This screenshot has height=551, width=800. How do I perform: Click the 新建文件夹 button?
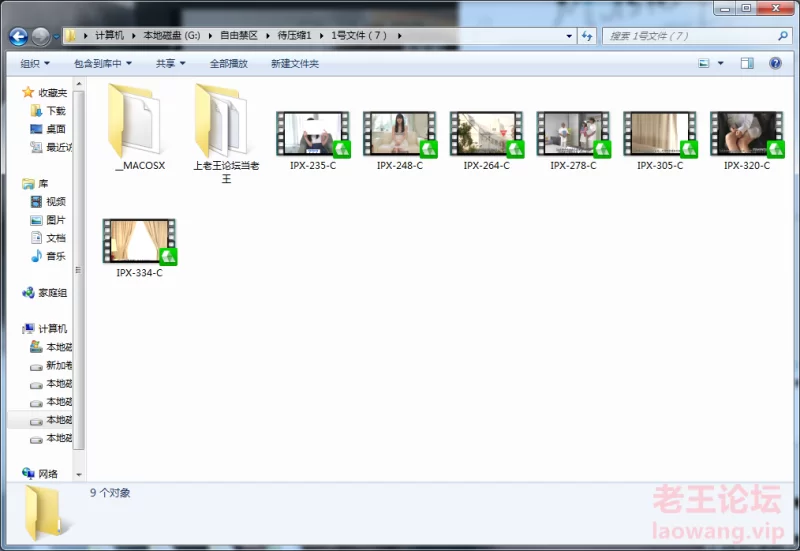294,63
